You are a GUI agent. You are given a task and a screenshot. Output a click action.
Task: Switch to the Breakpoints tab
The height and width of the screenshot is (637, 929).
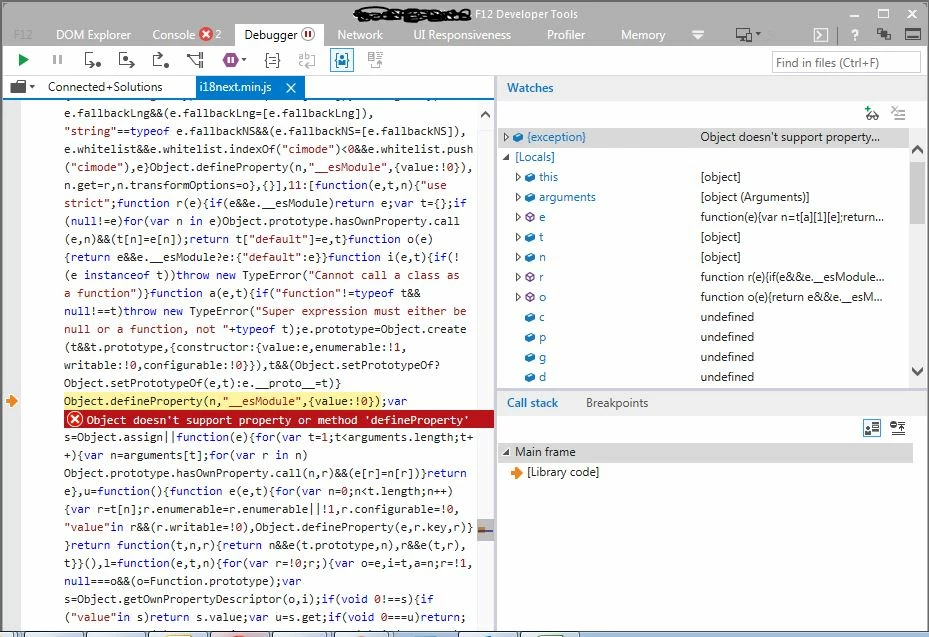617,403
